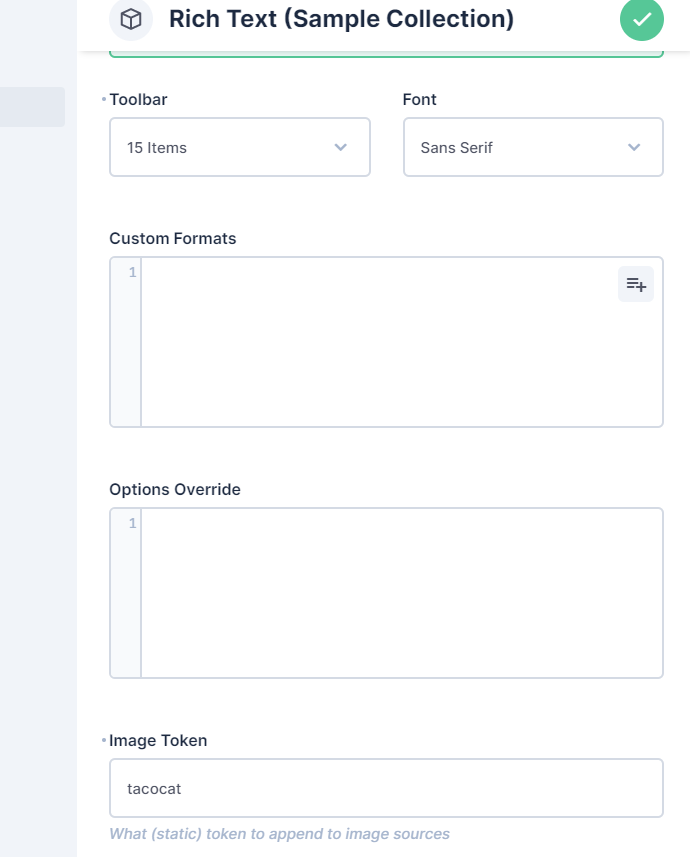
Task: Click the image token hint text
Action: 279,834
